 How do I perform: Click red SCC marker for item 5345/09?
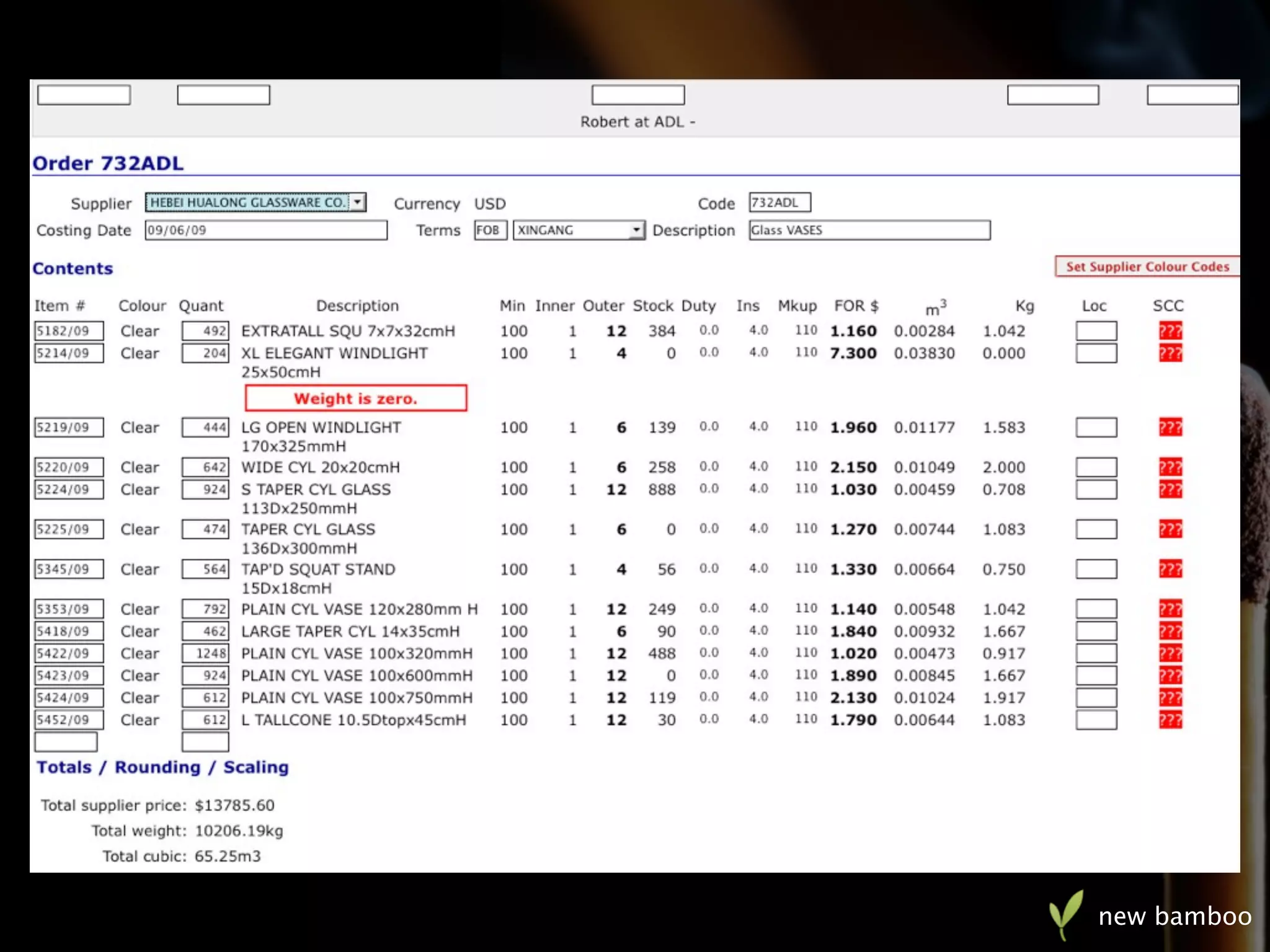1170,569
